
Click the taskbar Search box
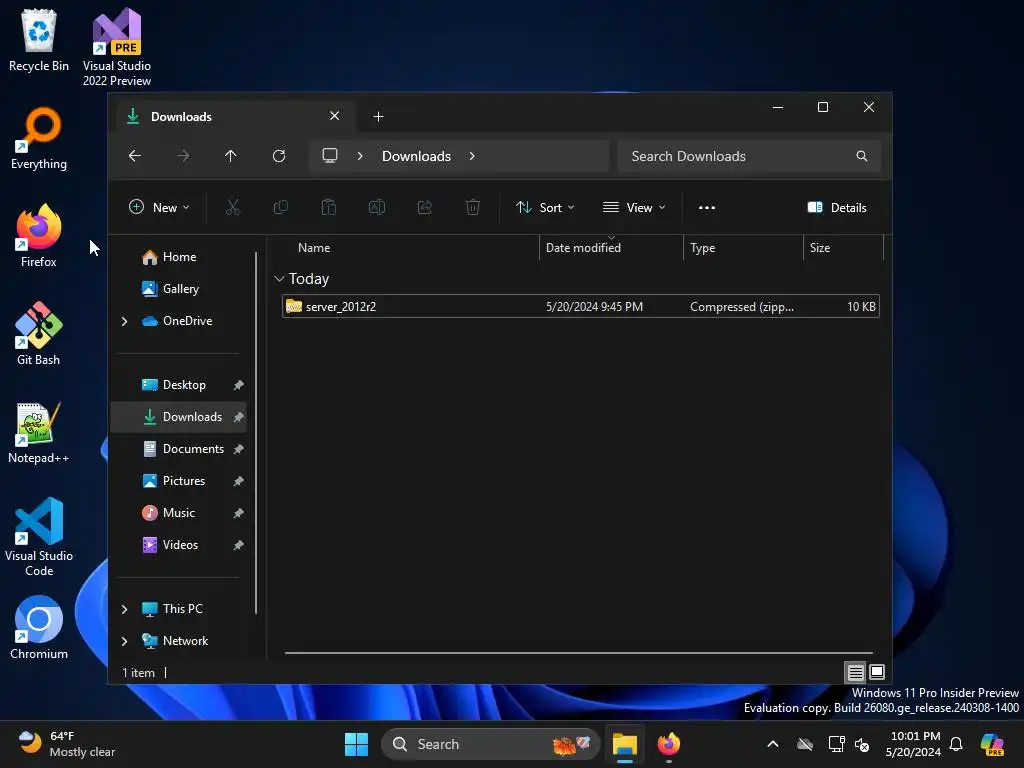(x=490, y=744)
